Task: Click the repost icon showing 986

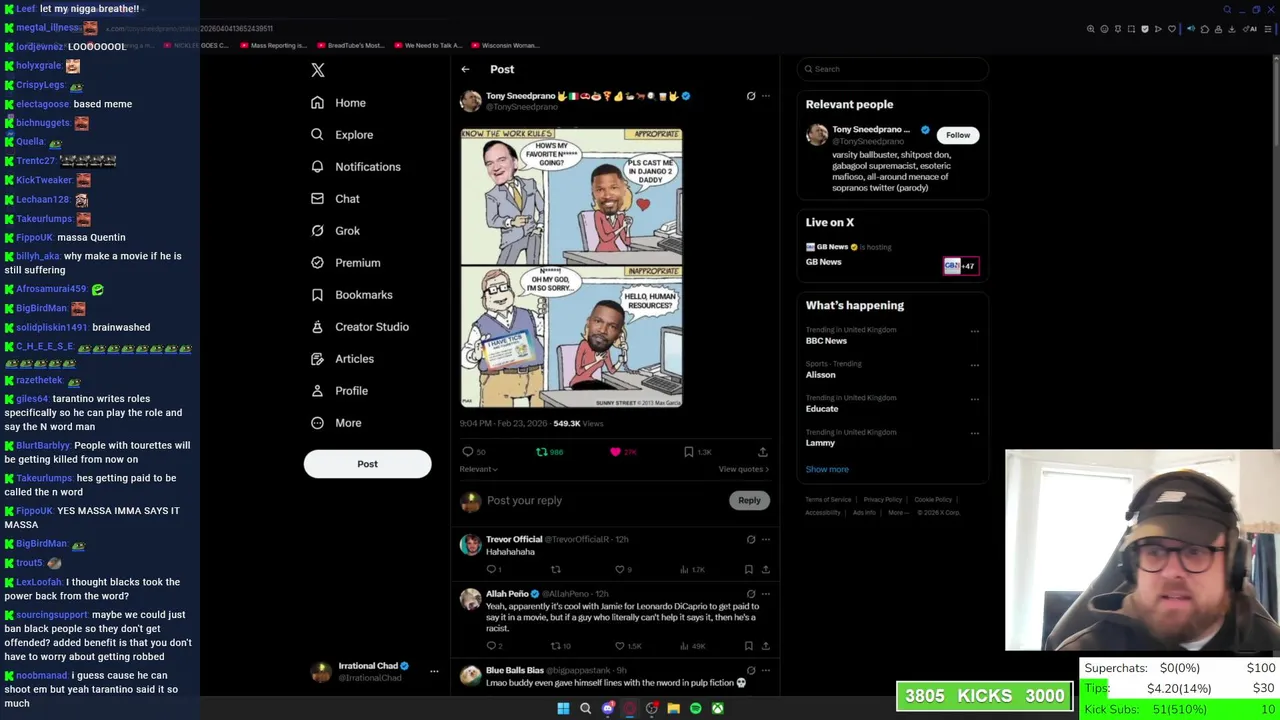Action: (542, 452)
